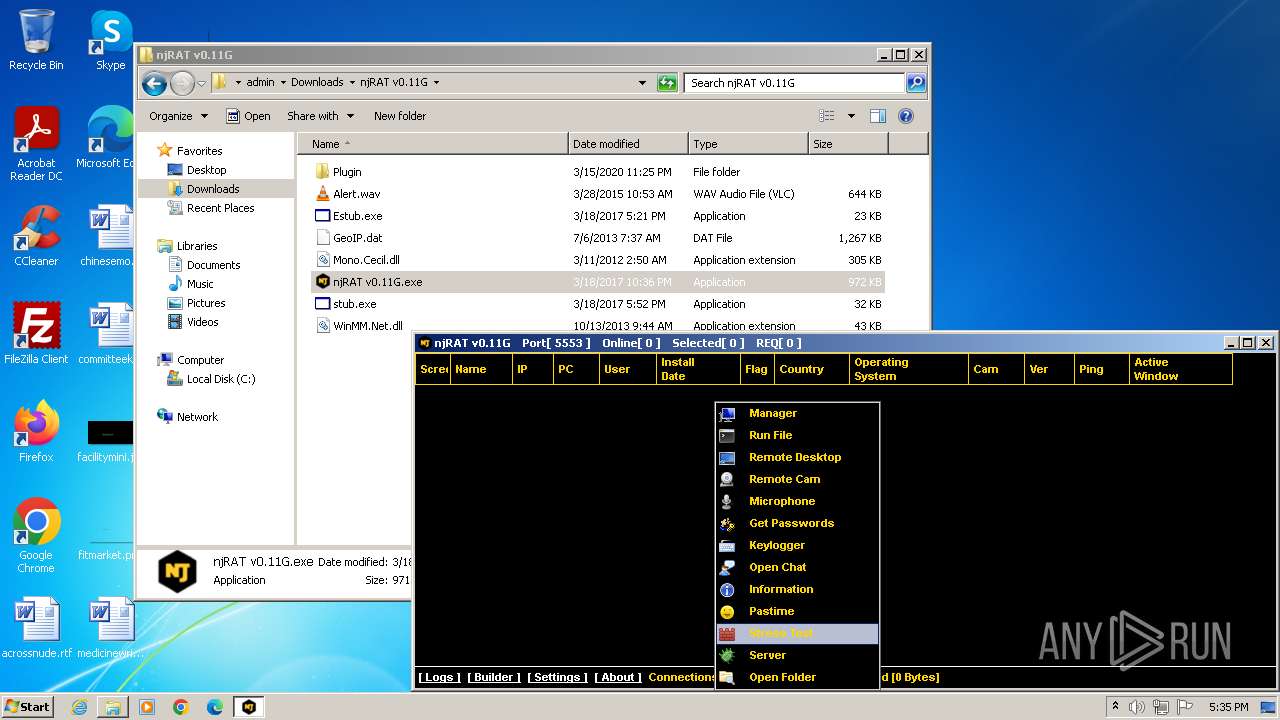Open recent pages dropdown beside forward button
Image resolution: width=1280 pixels, height=720 pixels.
coord(201,83)
